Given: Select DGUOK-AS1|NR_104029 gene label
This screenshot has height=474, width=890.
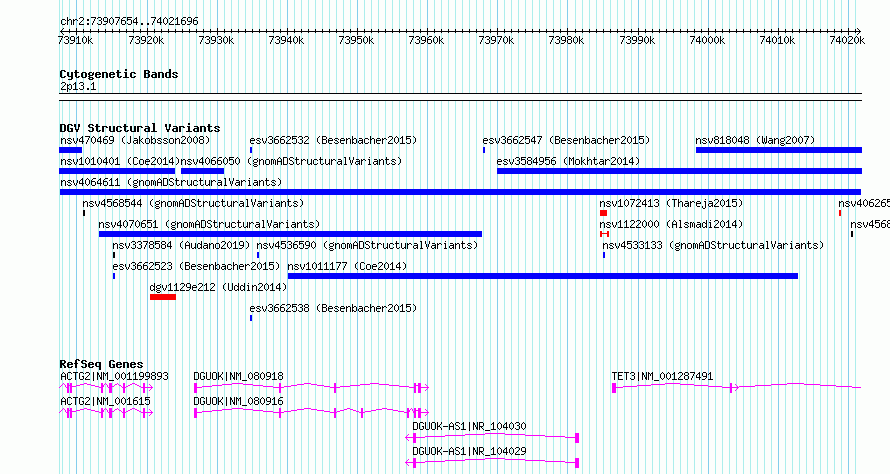Looking at the screenshot, I should 469,451.
